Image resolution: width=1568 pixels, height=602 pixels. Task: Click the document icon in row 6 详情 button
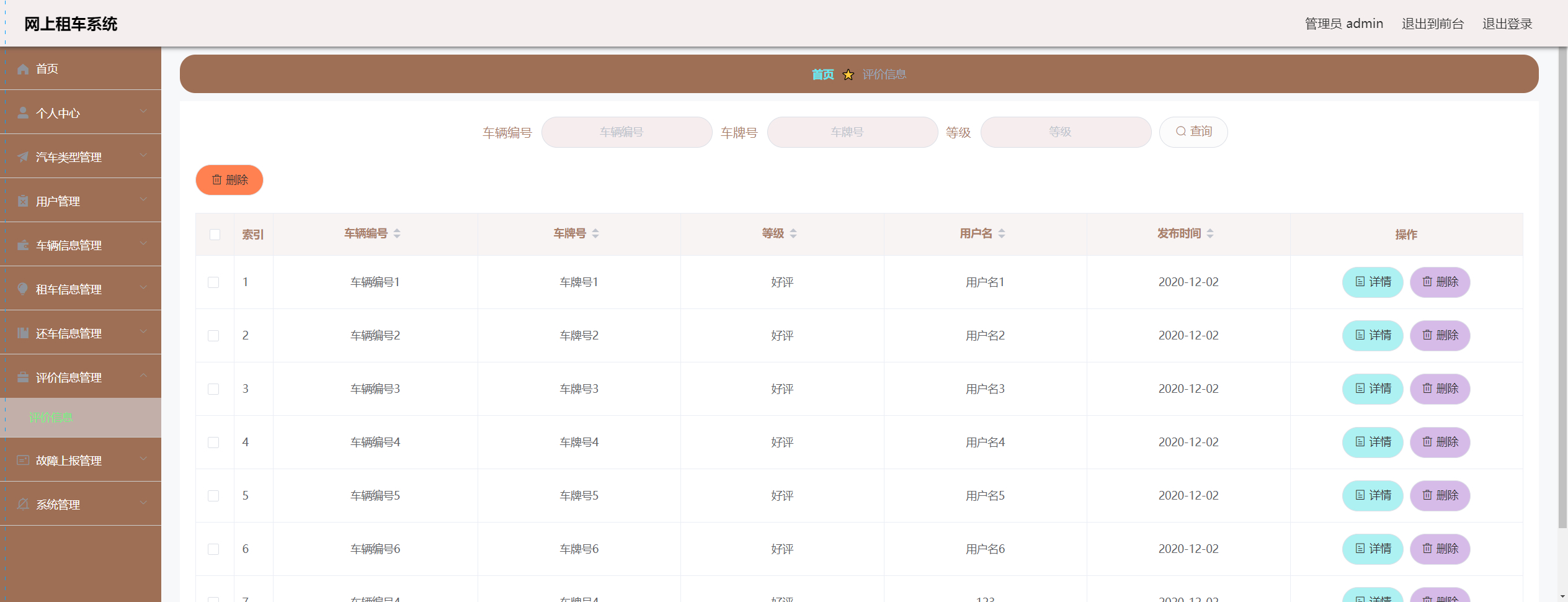[x=1360, y=549]
